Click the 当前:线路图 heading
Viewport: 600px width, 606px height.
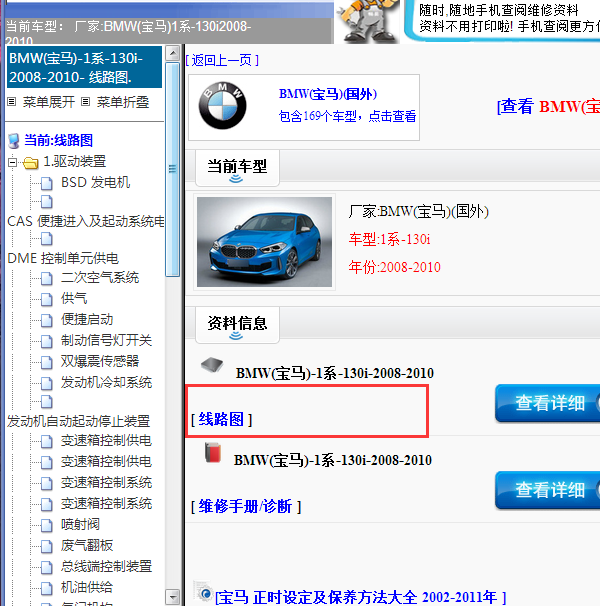click(x=59, y=140)
